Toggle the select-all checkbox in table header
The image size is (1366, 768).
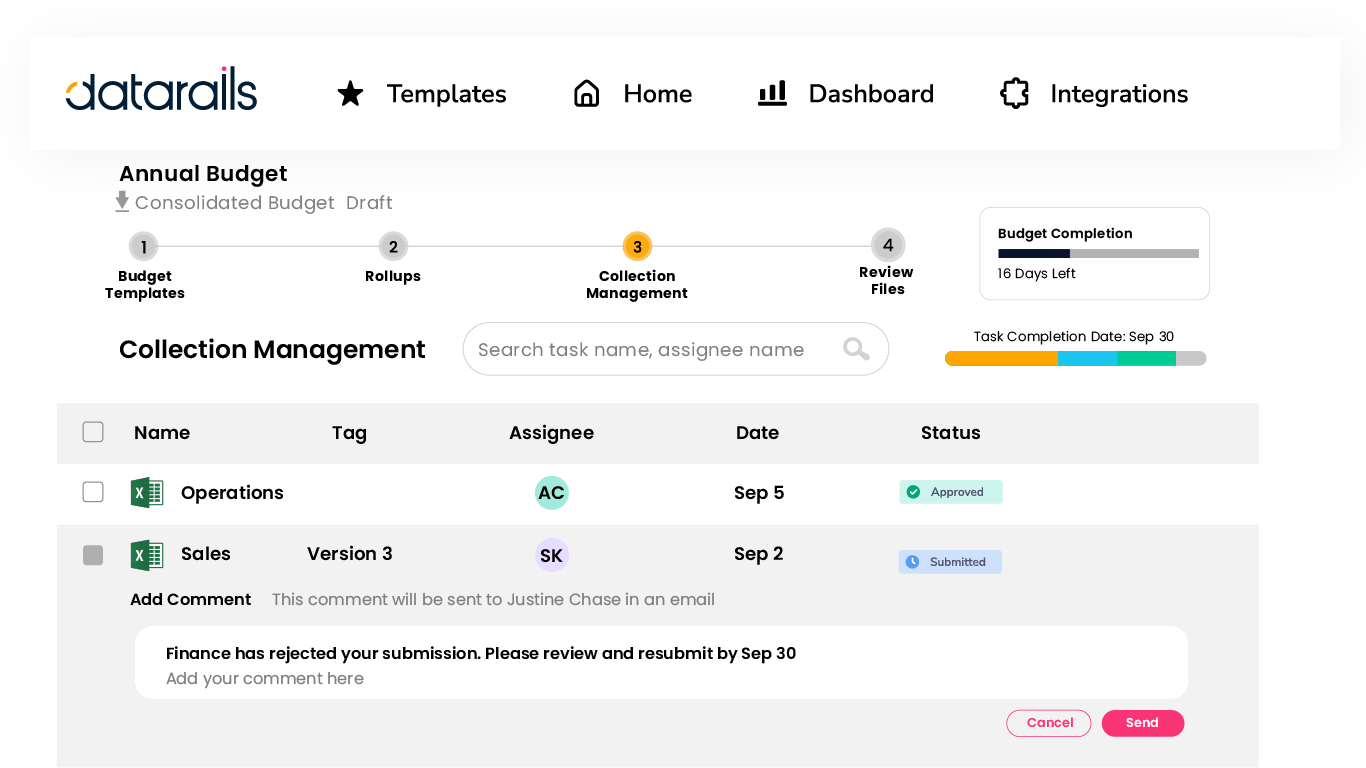pyautogui.click(x=93, y=432)
